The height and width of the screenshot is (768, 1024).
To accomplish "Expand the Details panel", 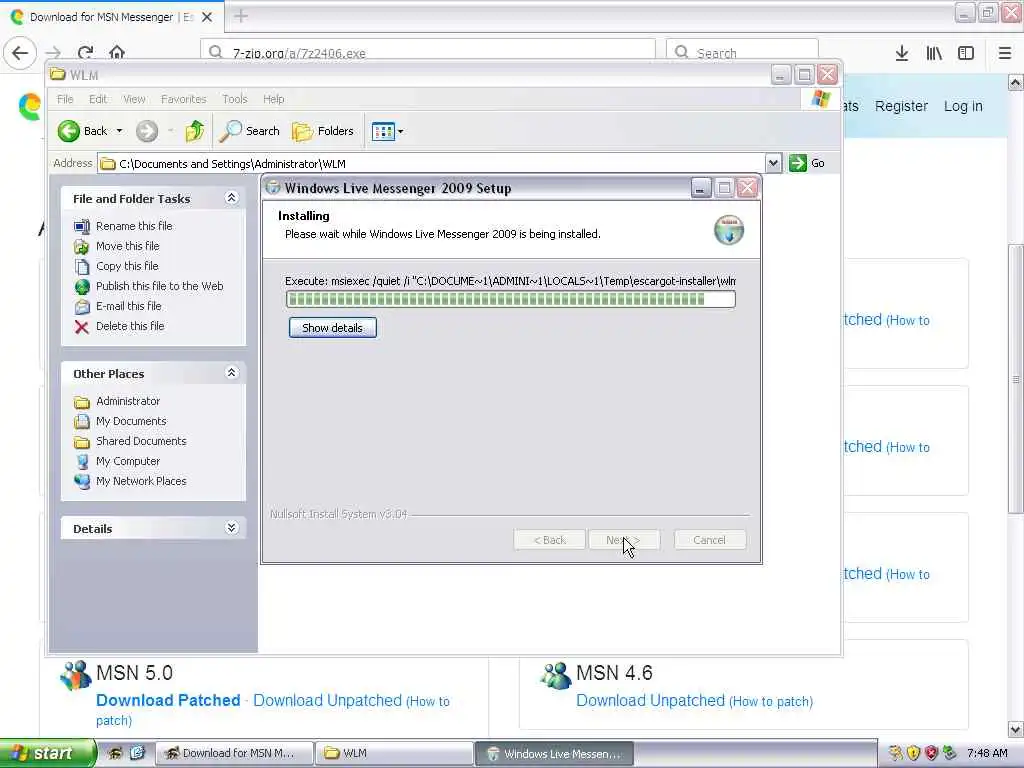I will pyautogui.click(x=231, y=528).
